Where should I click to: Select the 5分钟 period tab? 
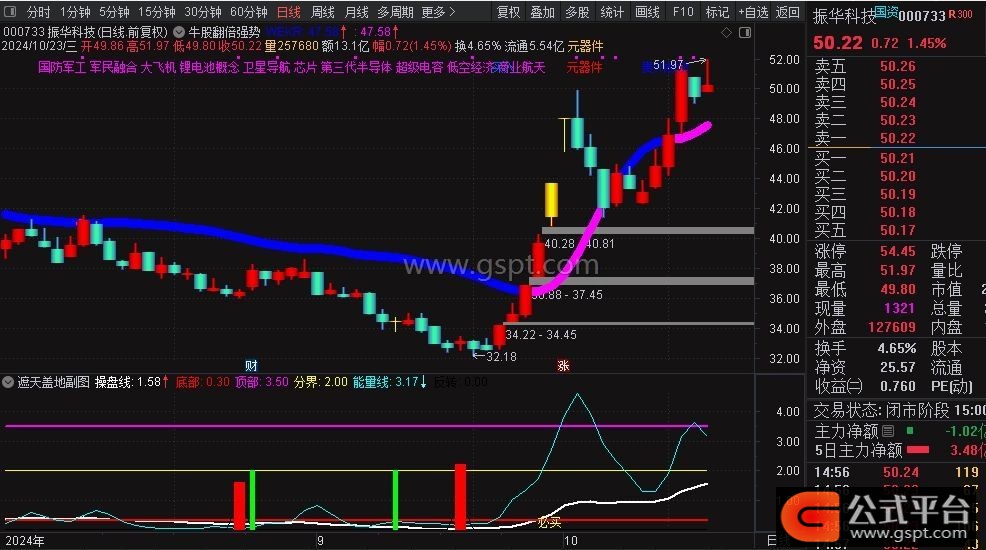point(114,12)
